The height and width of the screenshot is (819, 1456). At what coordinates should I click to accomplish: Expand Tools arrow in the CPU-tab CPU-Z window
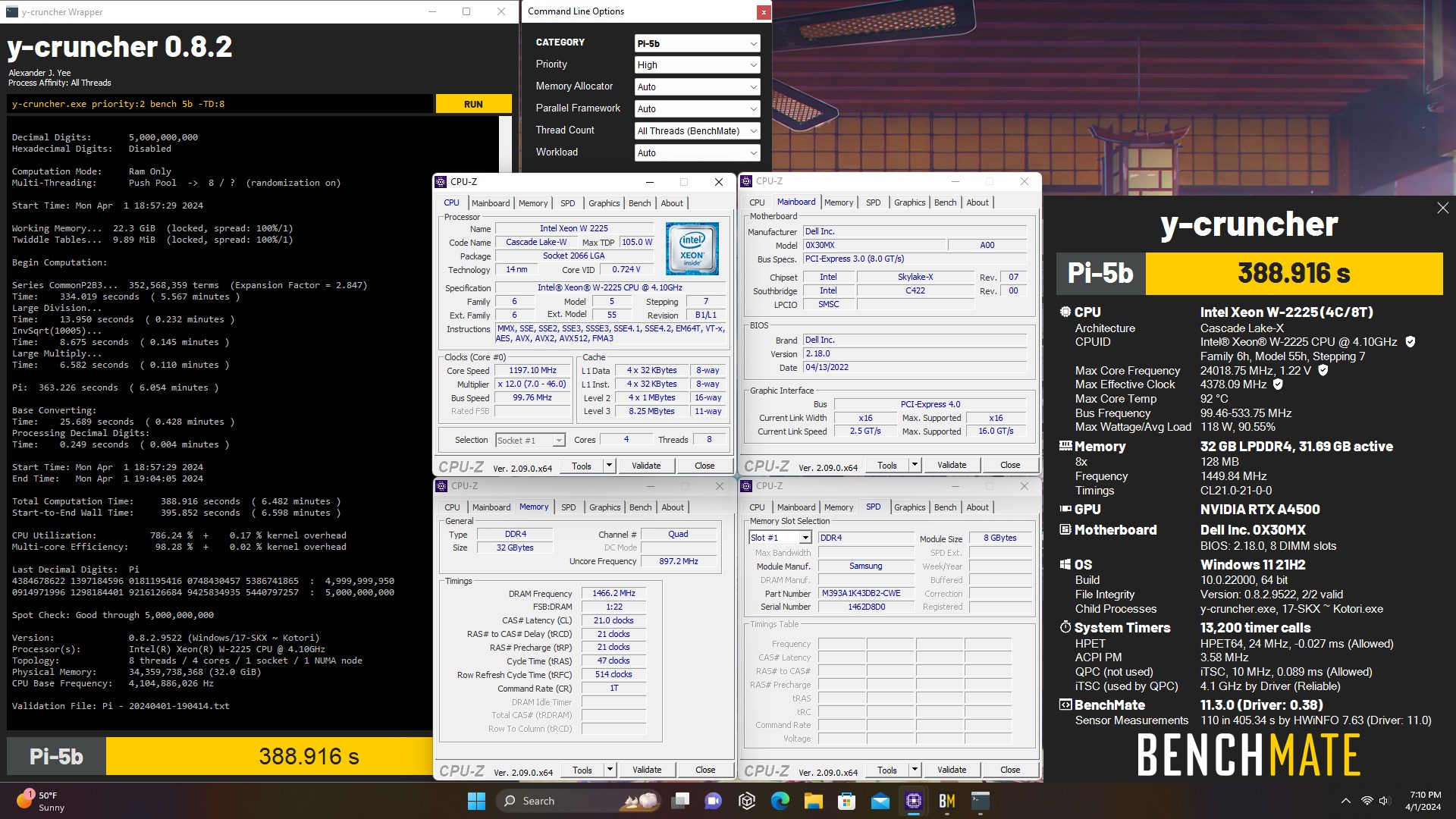[x=609, y=466]
